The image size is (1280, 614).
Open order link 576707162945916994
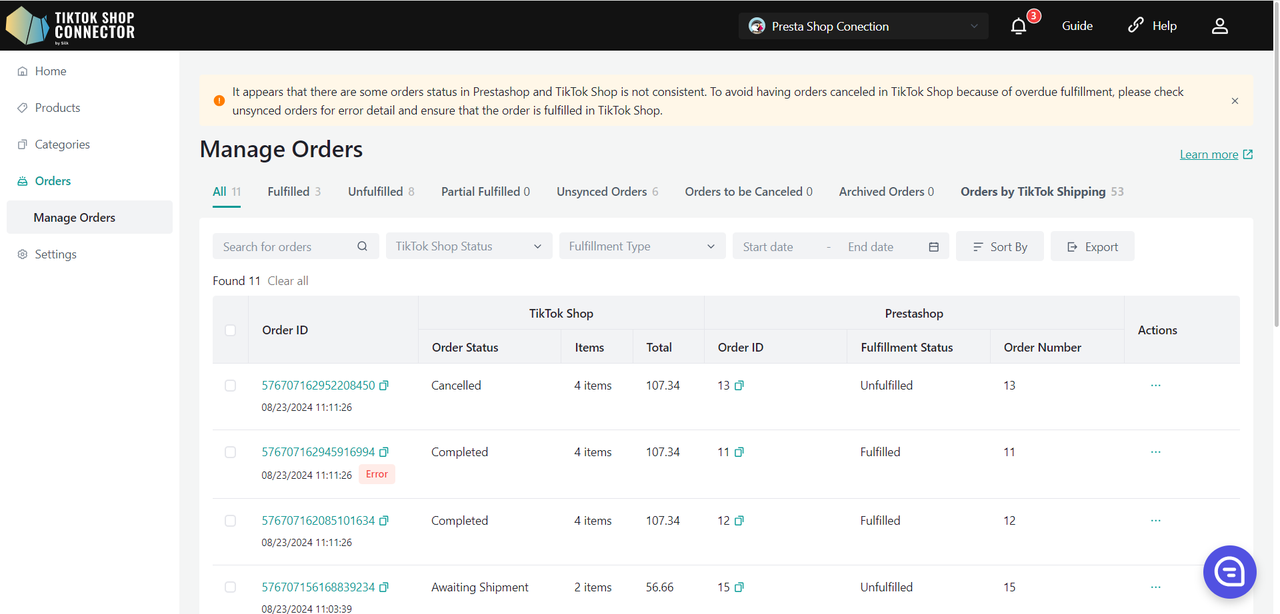click(318, 452)
